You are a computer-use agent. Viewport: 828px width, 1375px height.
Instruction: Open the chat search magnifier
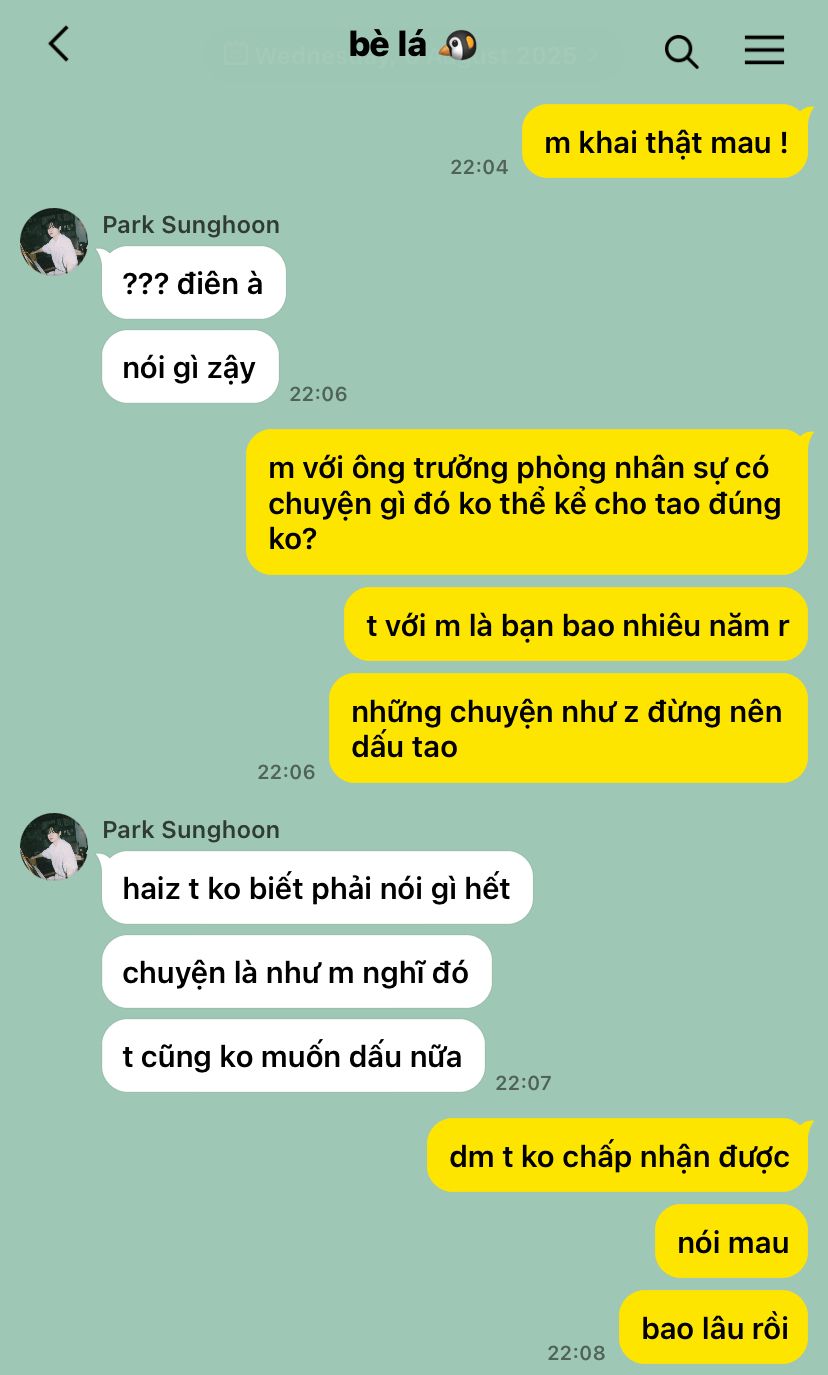point(681,51)
